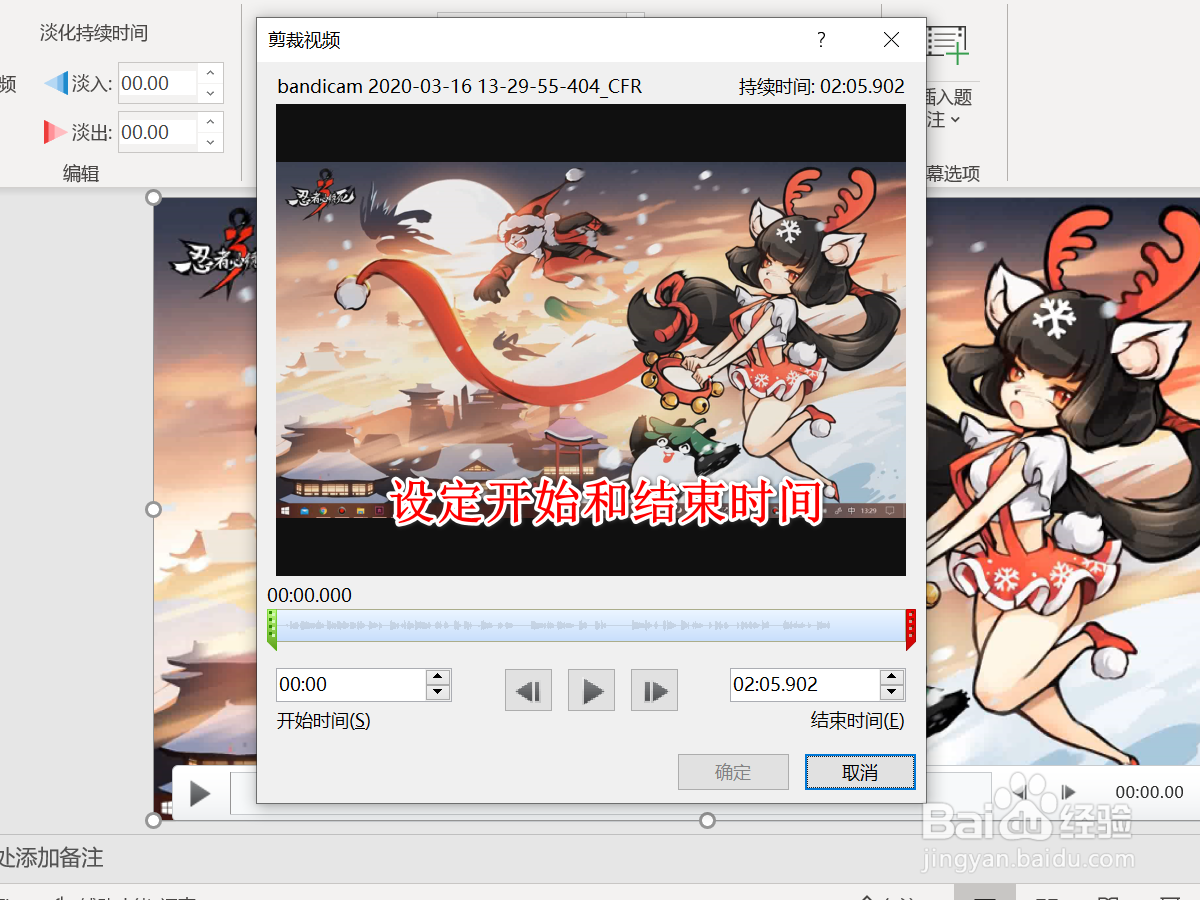
Task: Increase the 淡入 fade-in duration
Action: (210, 73)
